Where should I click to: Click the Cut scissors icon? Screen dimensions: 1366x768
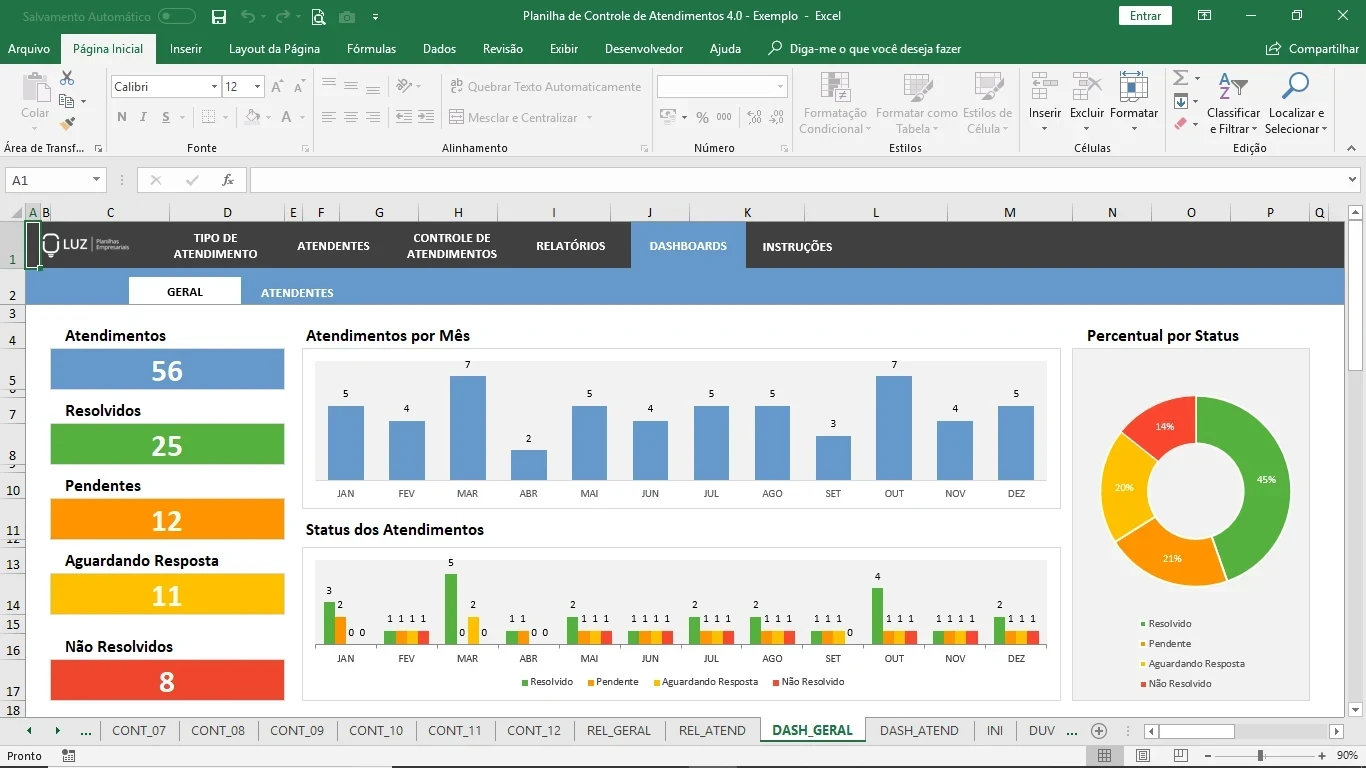(x=67, y=78)
